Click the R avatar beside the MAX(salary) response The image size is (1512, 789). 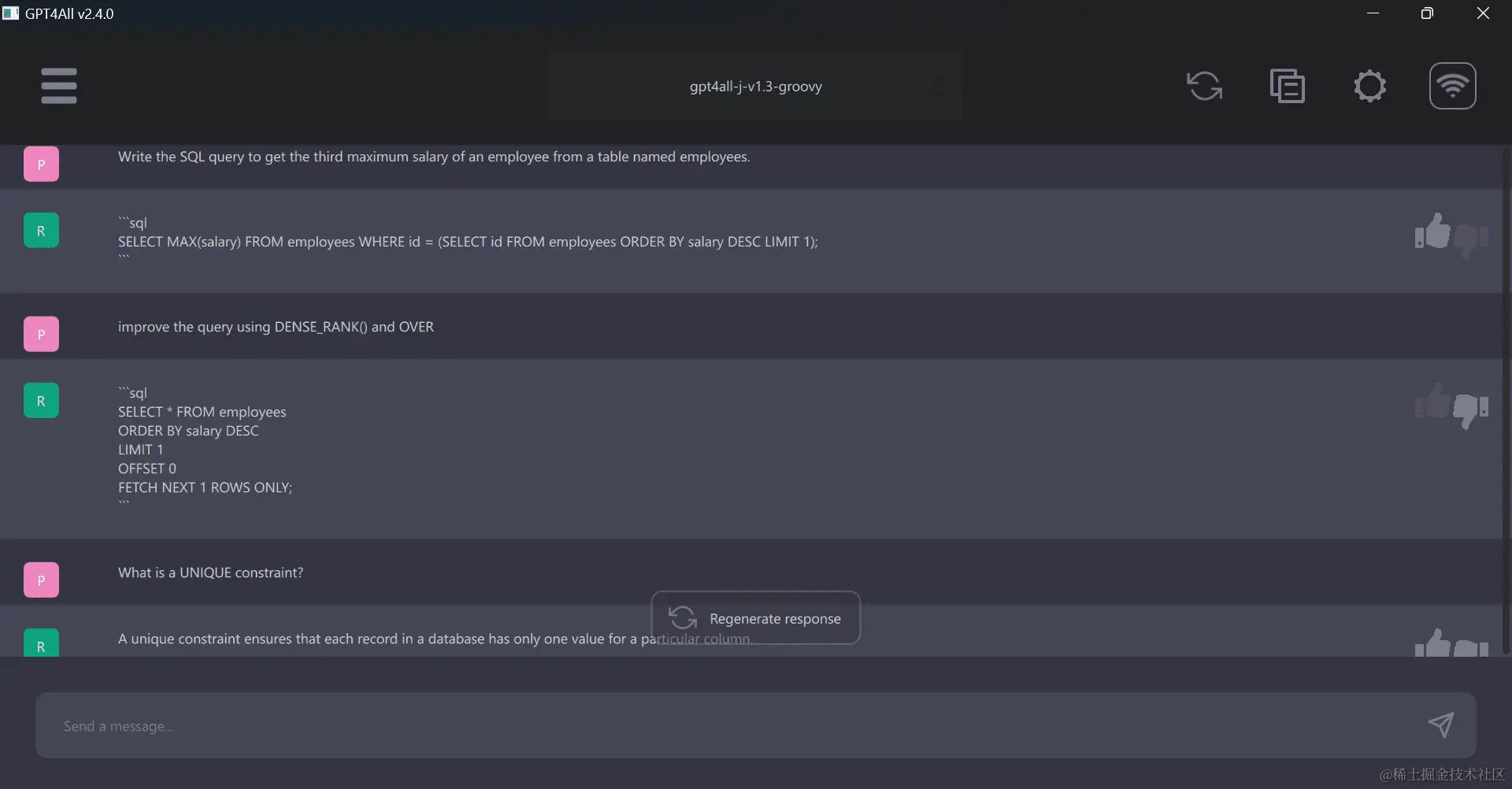[x=41, y=231]
